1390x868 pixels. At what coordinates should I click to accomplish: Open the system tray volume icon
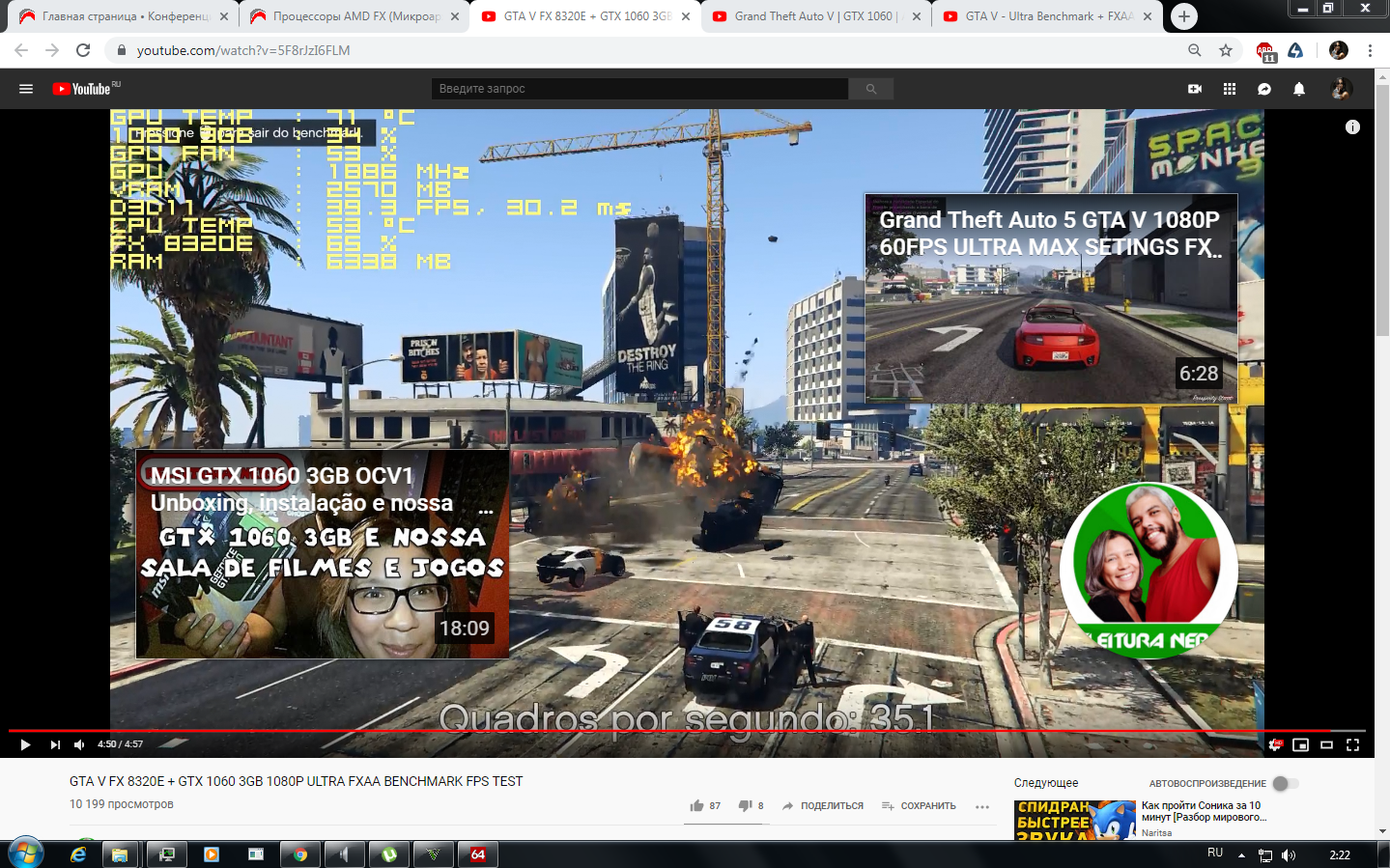click(x=1289, y=855)
